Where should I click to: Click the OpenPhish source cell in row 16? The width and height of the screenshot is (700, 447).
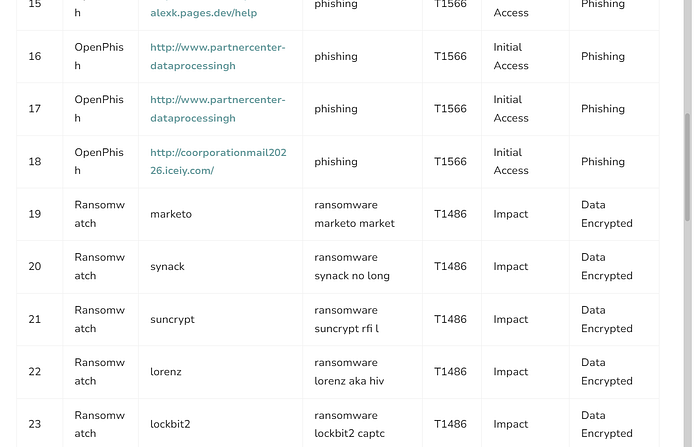point(100,57)
